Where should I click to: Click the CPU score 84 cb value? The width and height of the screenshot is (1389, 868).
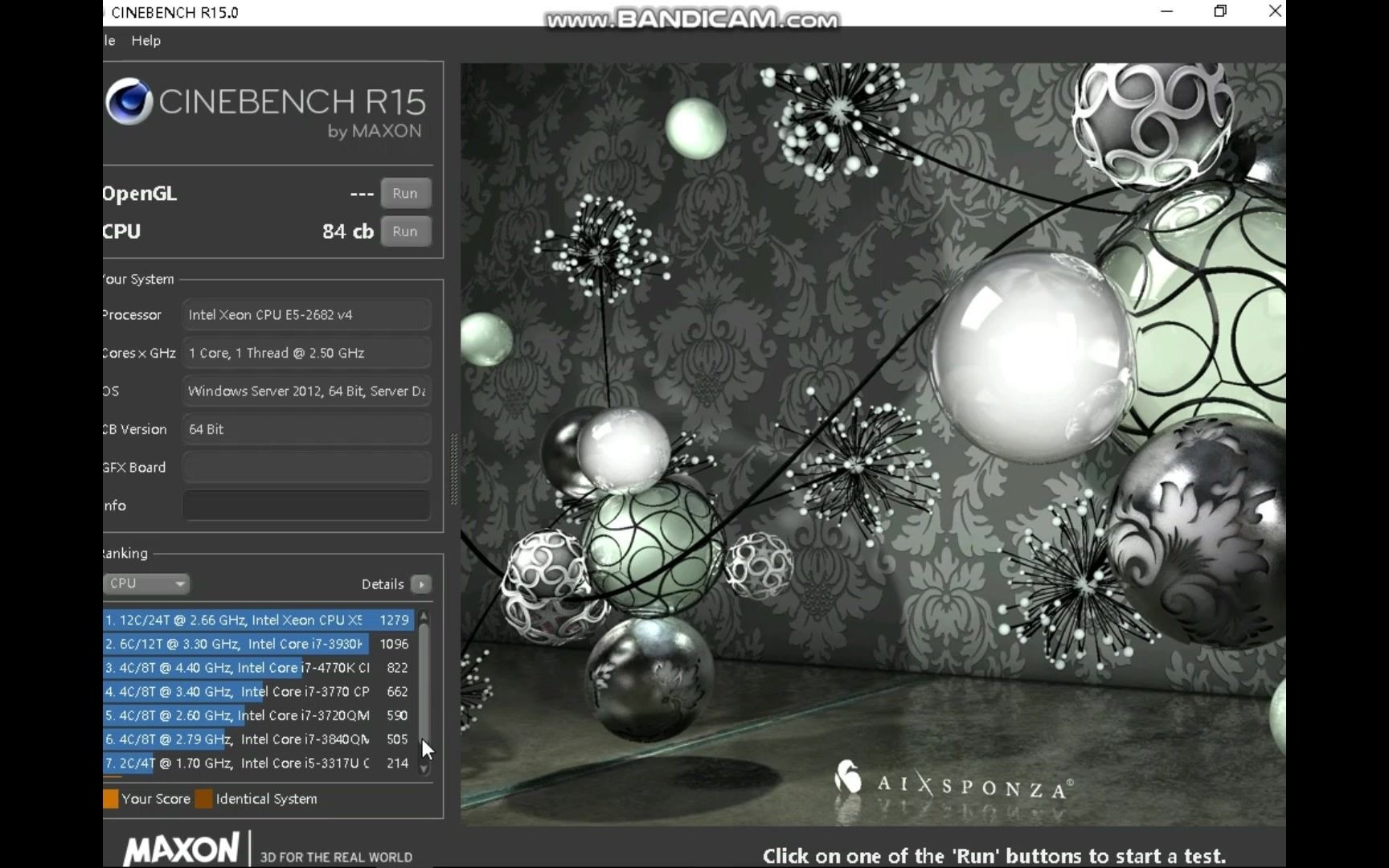point(348,231)
